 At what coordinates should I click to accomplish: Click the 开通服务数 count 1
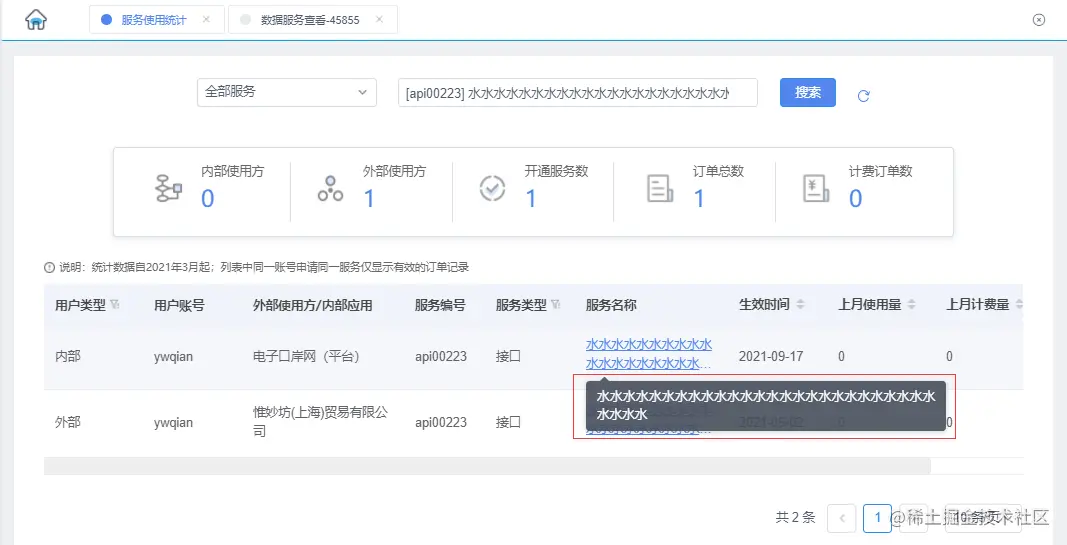pos(531,199)
